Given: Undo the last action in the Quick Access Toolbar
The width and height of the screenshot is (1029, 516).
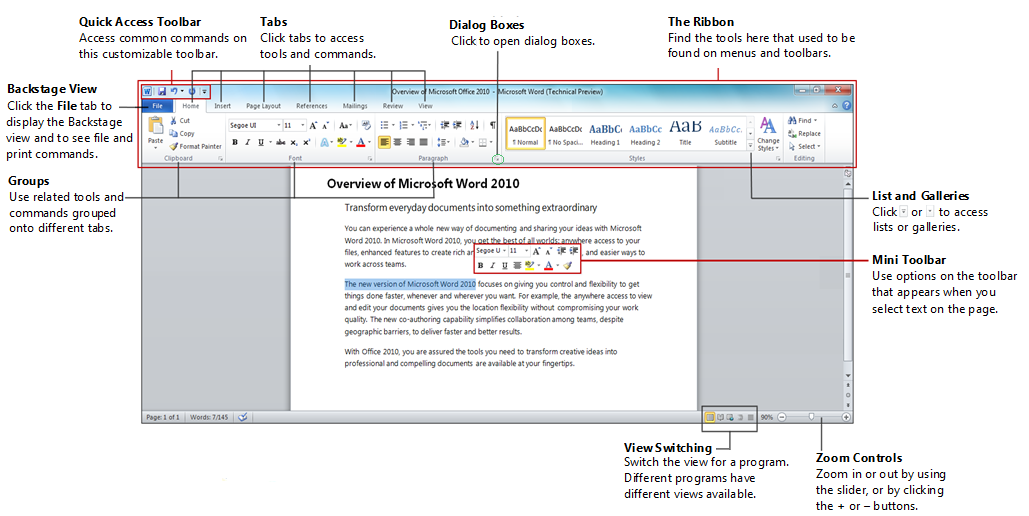Looking at the screenshot, I should pyautogui.click(x=174, y=91).
